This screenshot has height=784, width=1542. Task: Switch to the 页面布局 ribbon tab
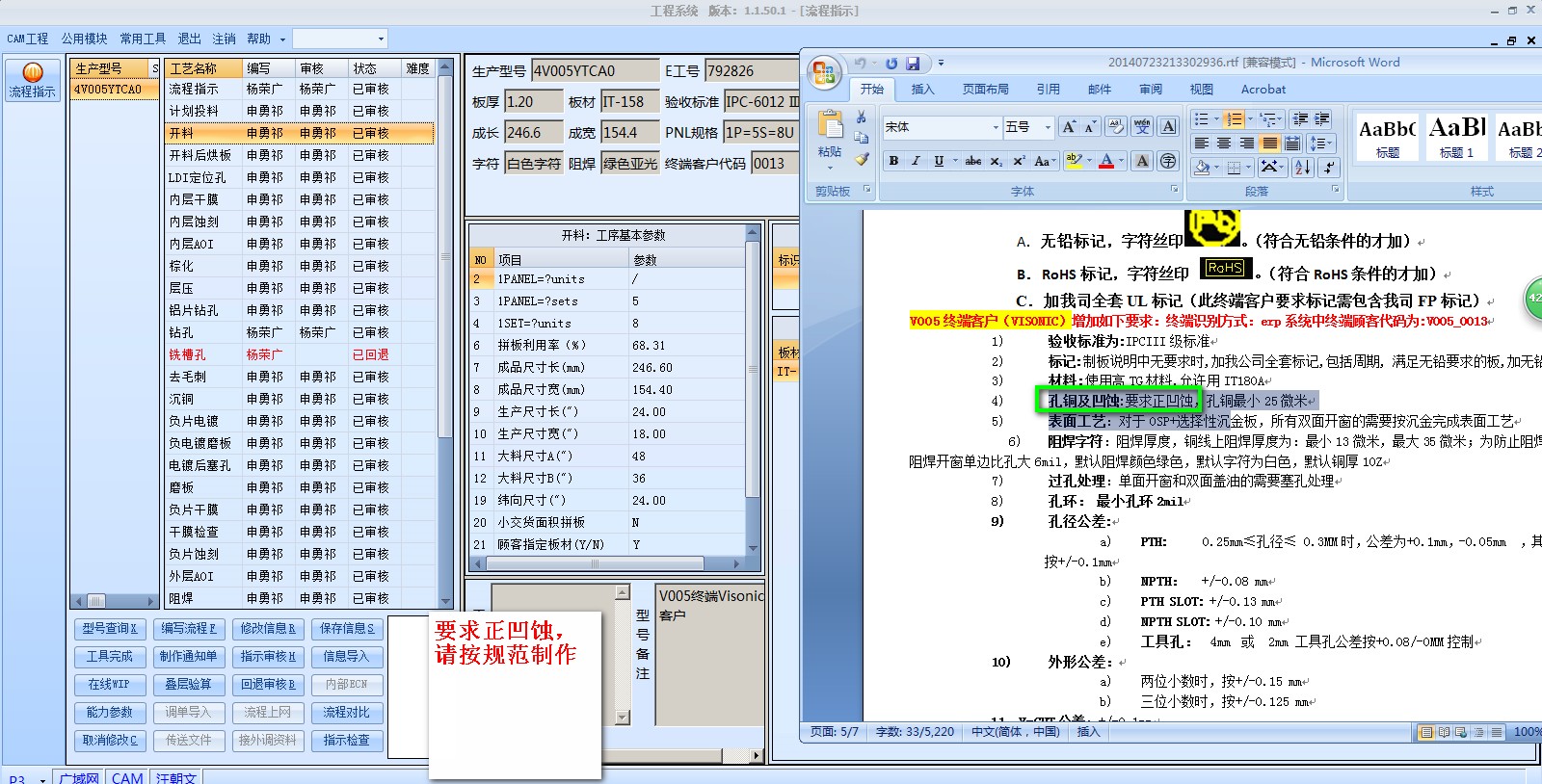tap(985, 89)
